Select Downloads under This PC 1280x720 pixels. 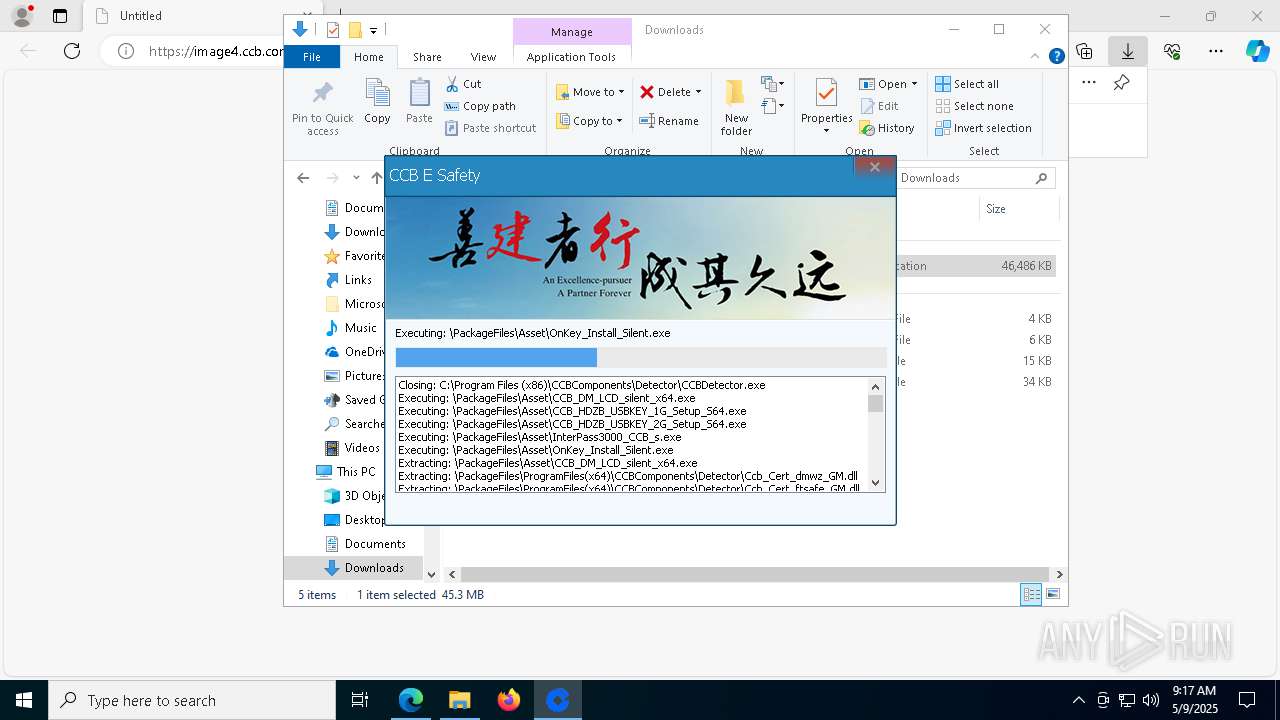(x=374, y=568)
